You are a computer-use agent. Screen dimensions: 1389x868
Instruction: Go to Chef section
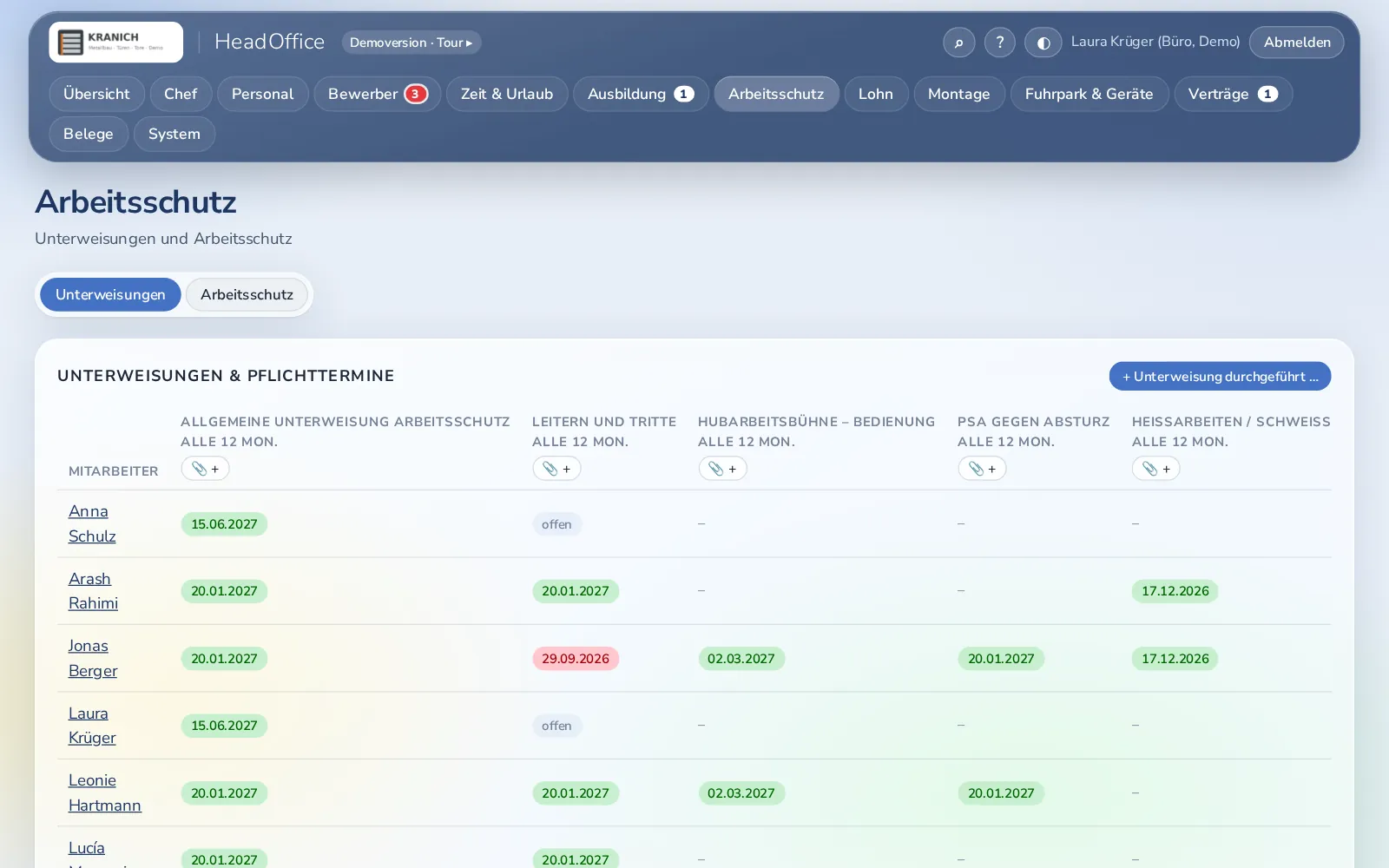pos(181,94)
